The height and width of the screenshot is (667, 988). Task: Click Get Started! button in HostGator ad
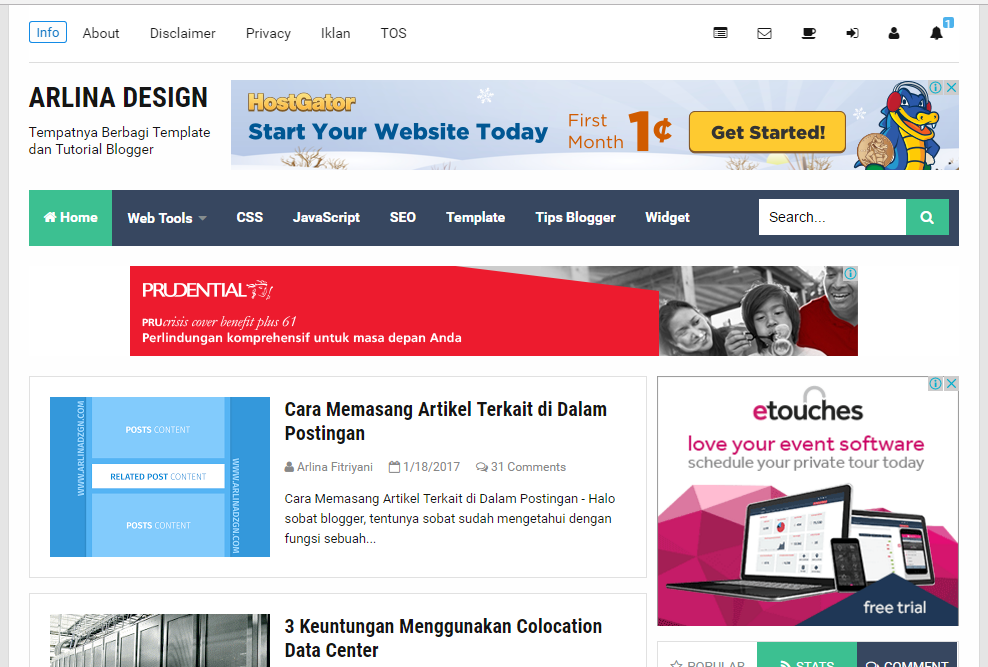click(767, 132)
